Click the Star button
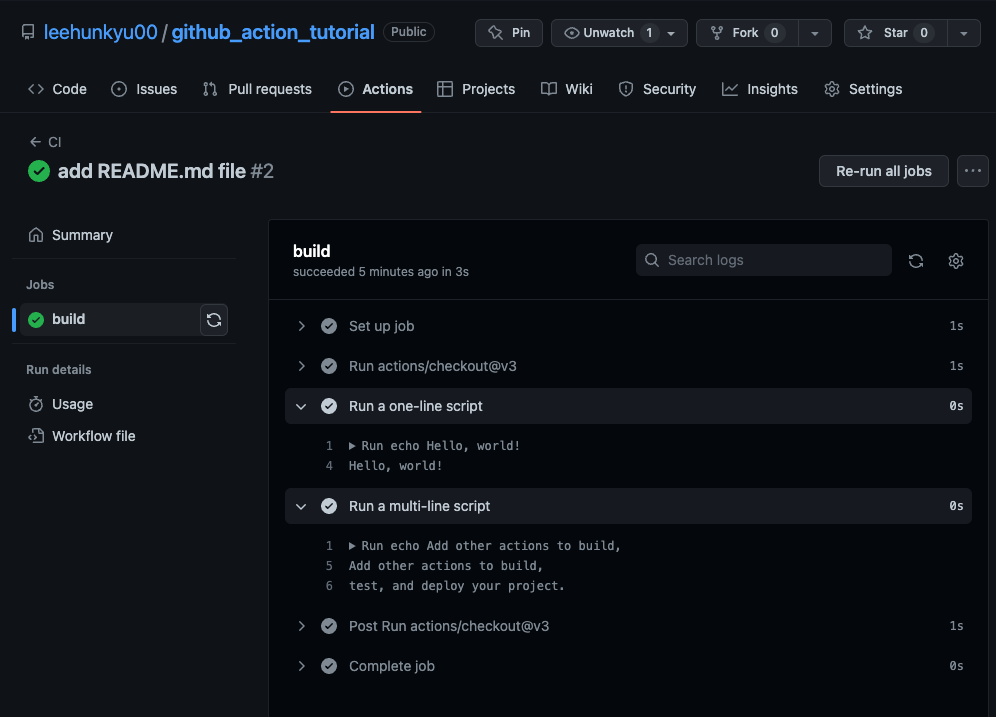The height and width of the screenshot is (717, 996). [896, 33]
